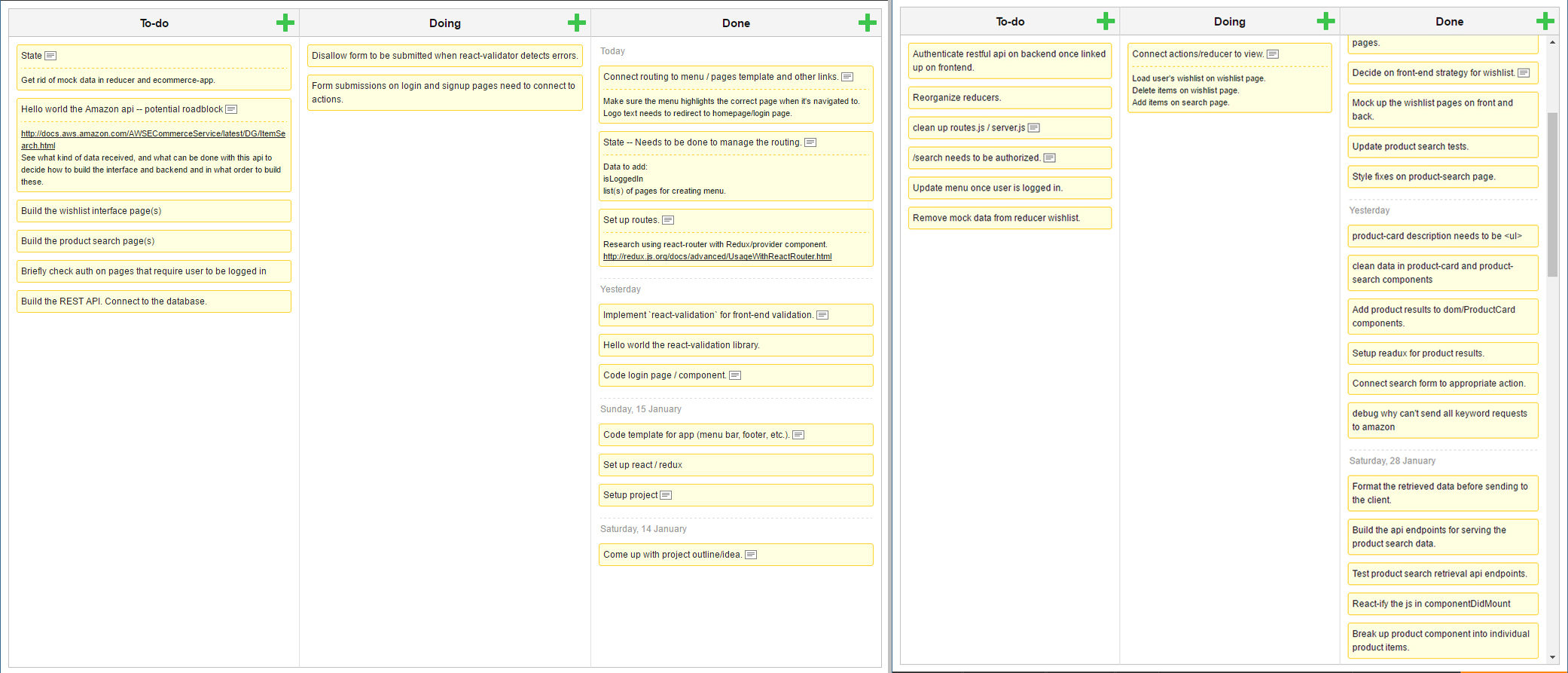Select right board's To-do column header
This screenshot has width=1568, height=673.
[x=1010, y=22]
